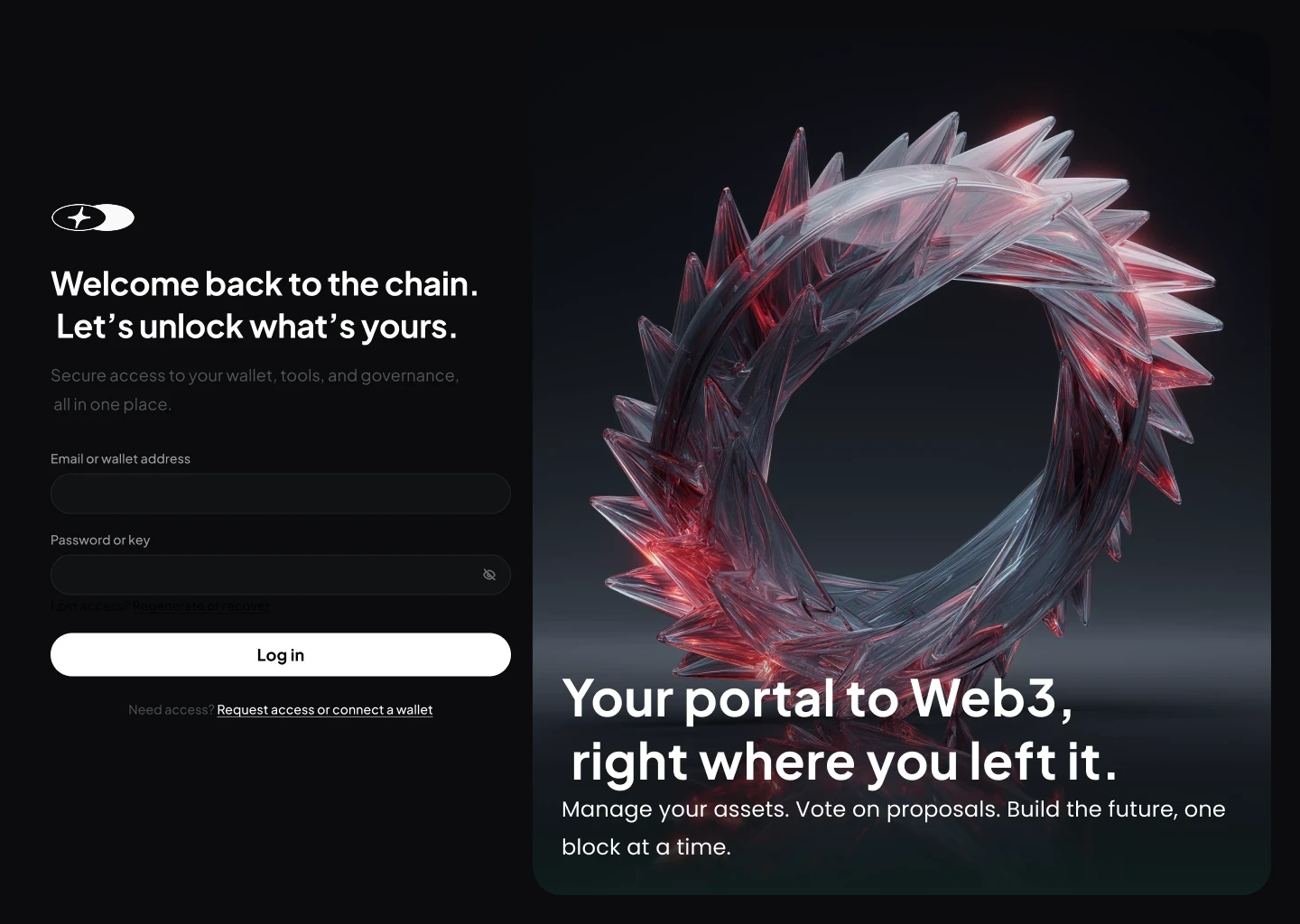The width and height of the screenshot is (1300, 924).
Task: Click the Secure access to your wallet subtitle
Action: tap(255, 389)
